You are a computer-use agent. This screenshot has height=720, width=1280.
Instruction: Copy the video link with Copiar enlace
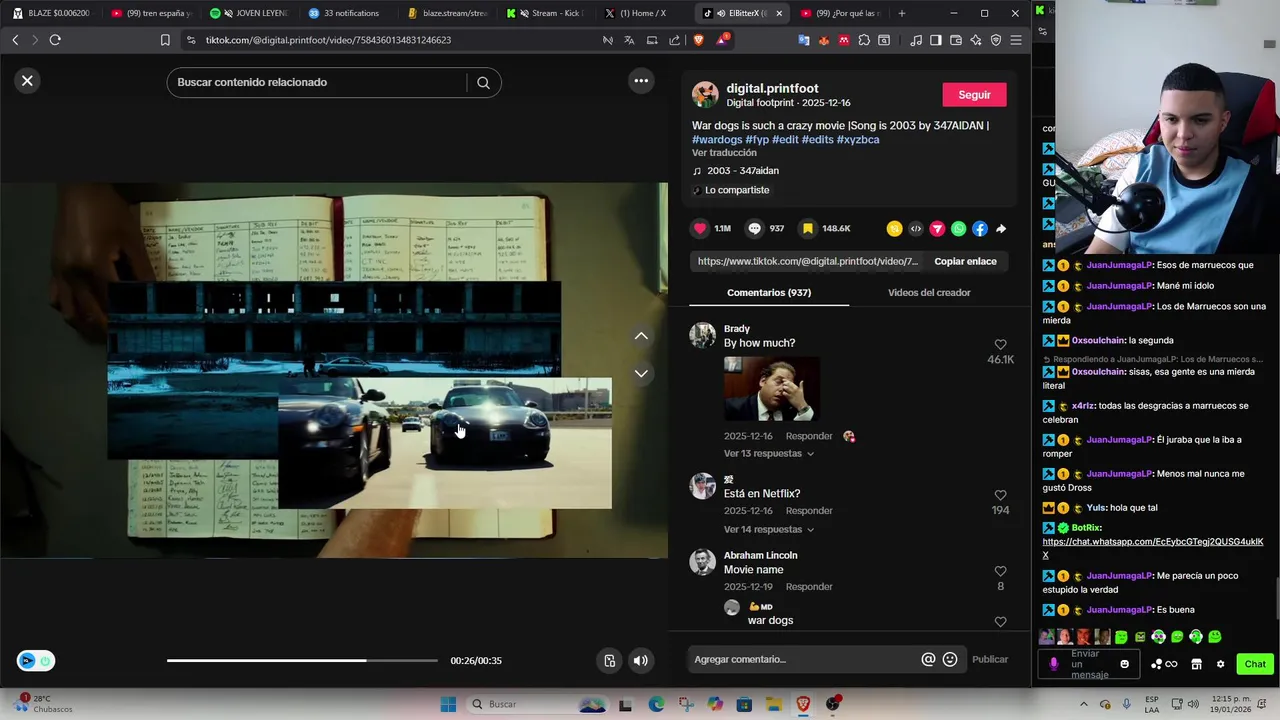[965, 261]
